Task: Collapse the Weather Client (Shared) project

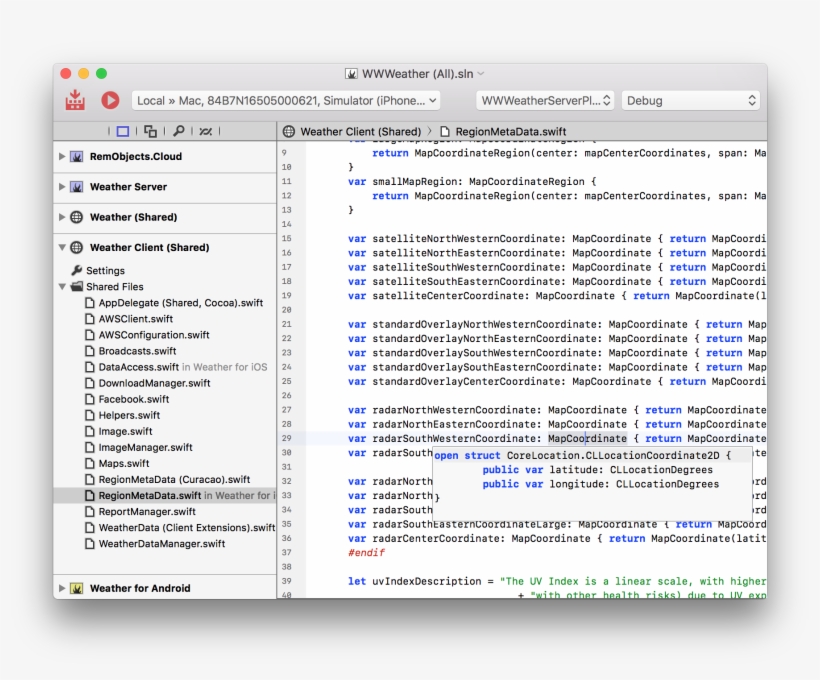Action: (62, 247)
